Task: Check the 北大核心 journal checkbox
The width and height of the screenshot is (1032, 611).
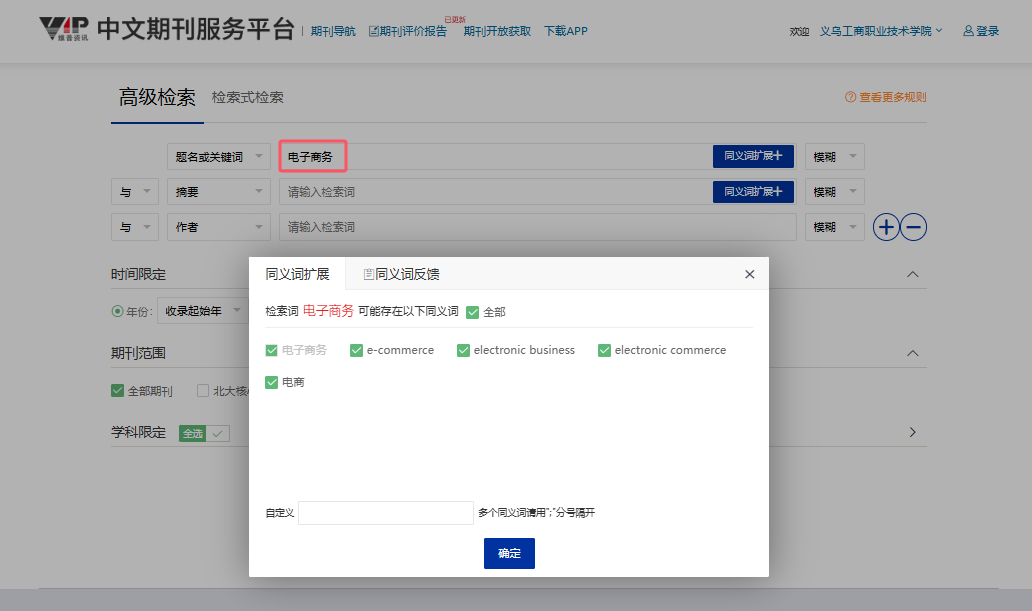Action: (x=203, y=391)
